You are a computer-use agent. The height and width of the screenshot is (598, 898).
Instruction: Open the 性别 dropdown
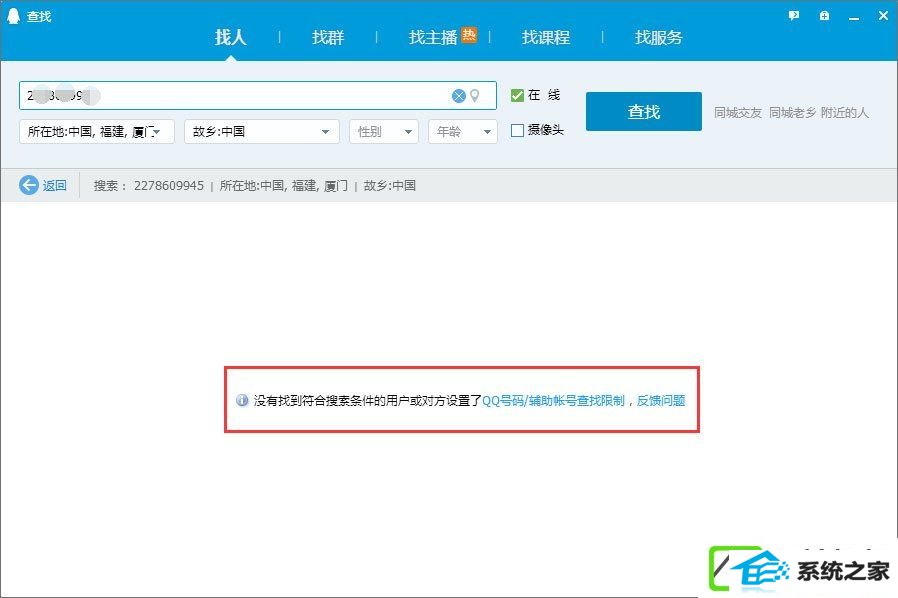click(384, 132)
